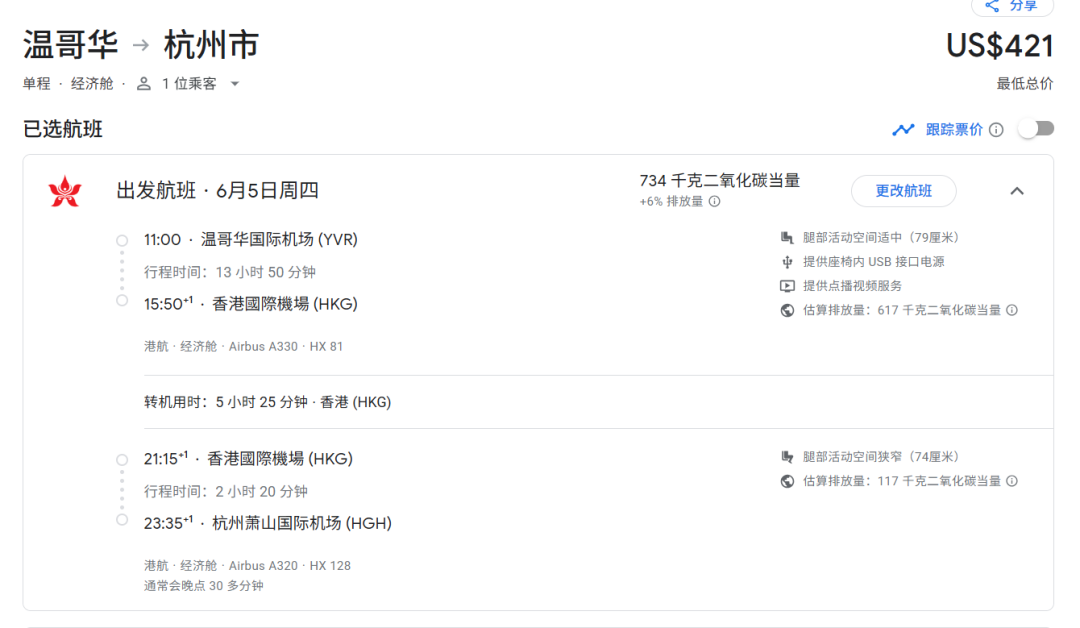Image resolution: width=1080 pixels, height=628 pixels.
Task: Enable the 跟踪票价 price tracking switch
Action: click(1035, 129)
